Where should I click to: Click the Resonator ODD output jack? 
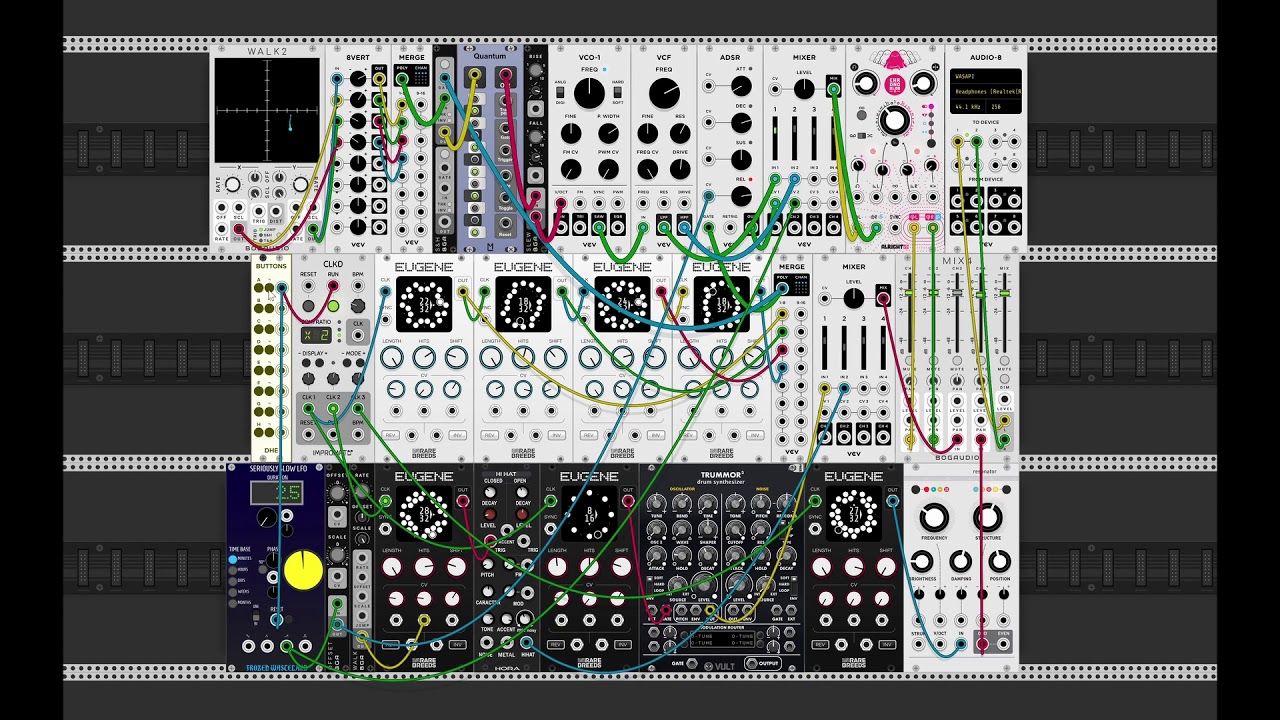(x=982, y=645)
